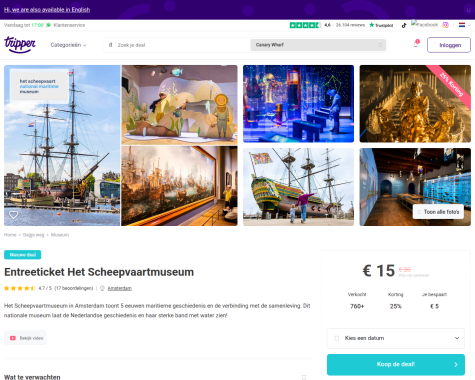Screen dimensions: 475x380
Task: Click the heart favorite icon on ship photo
Action: (x=14, y=215)
